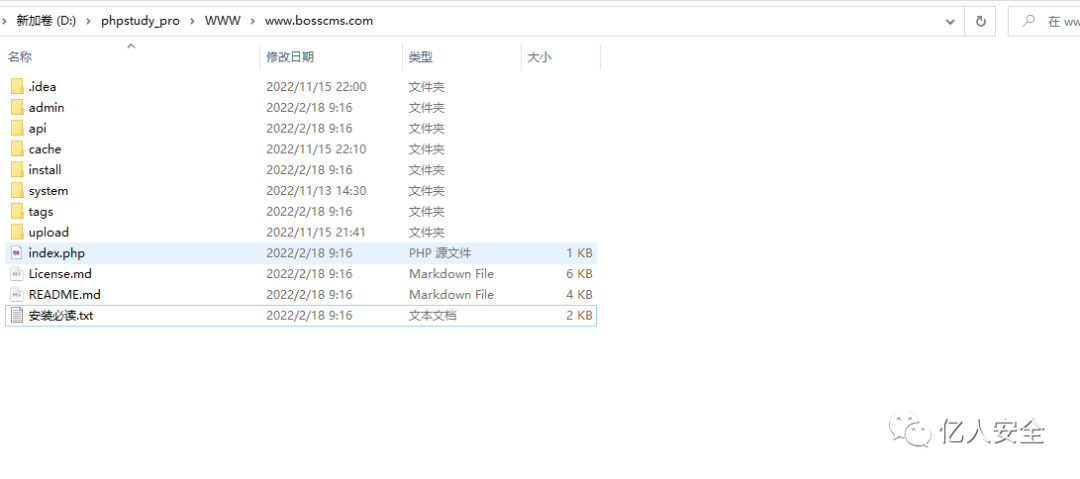Select the tags folder icon
The width and height of the screenshot is (1080, 479).
pyautogui.click(x=17, y=212)
